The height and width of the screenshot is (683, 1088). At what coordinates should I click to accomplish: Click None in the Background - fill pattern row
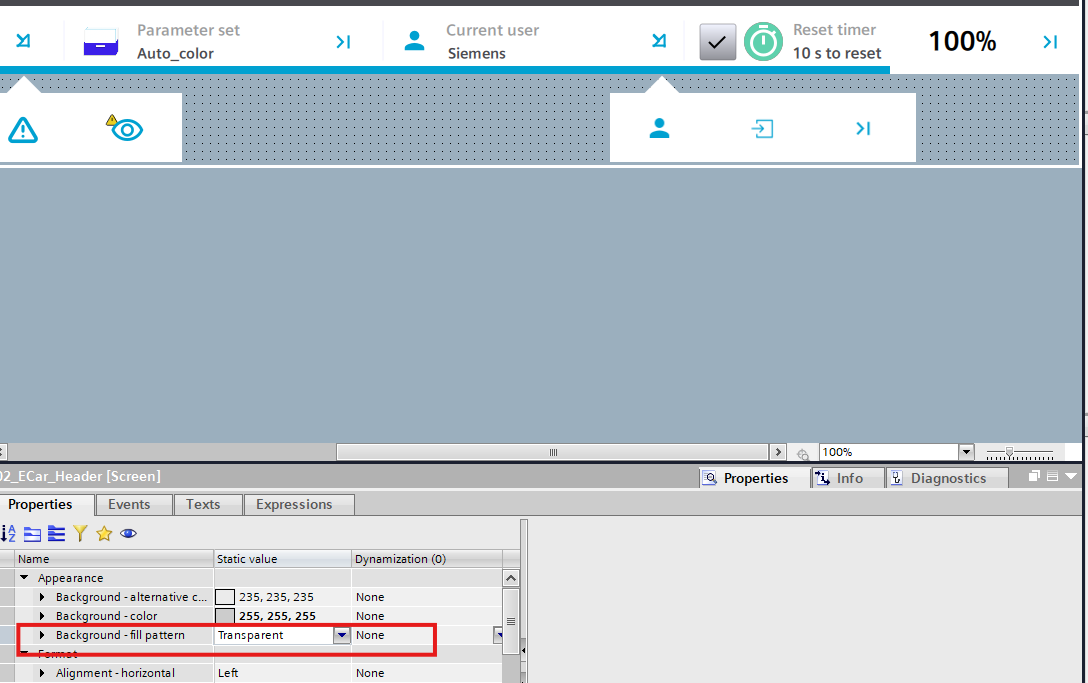(370, 635)
